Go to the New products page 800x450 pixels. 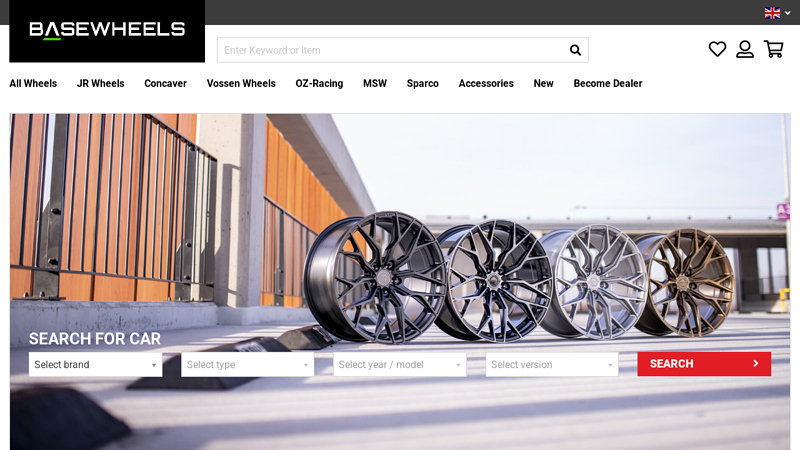[x=543, y=83]
